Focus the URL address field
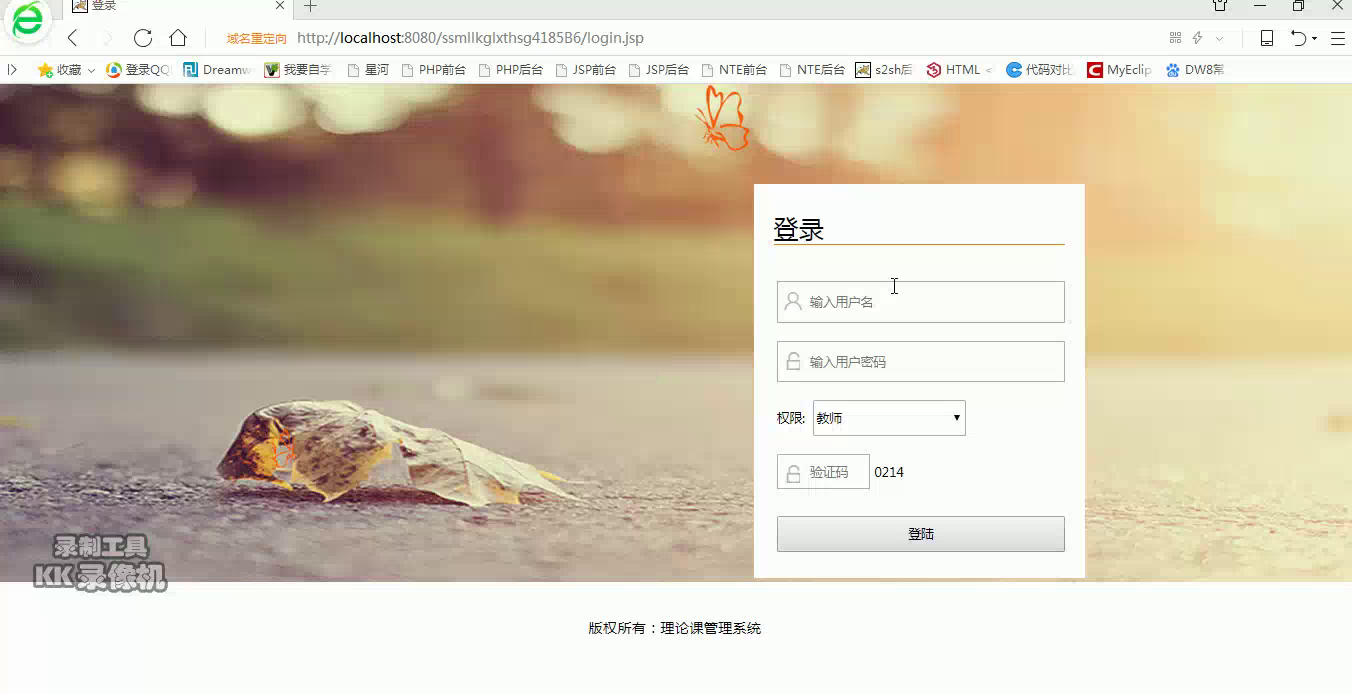Image resolution: width=1352 pixels, height=694 pixels. tap(470, 38)
